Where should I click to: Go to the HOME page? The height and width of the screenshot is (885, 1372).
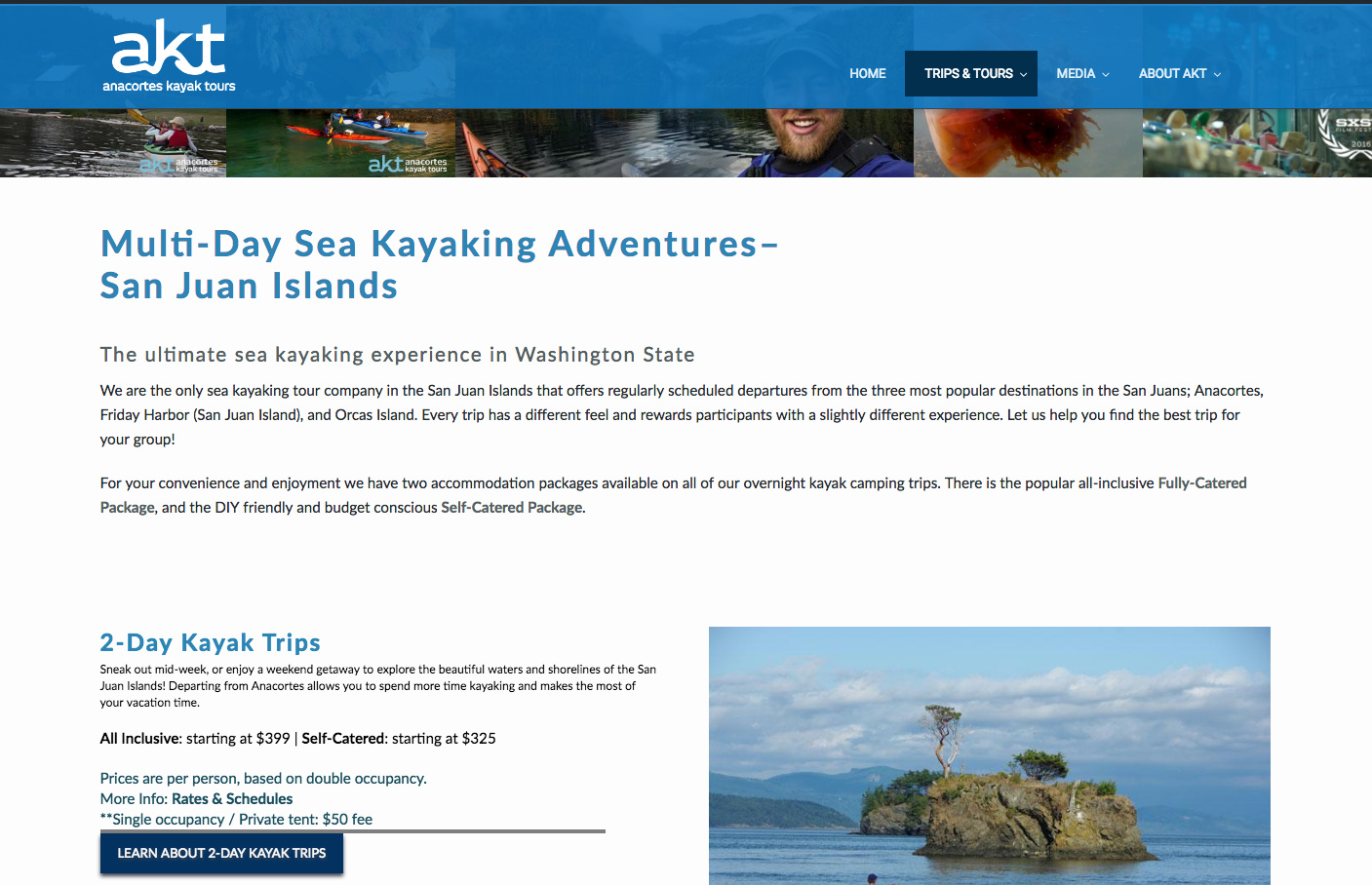click(x=867, y=74)
